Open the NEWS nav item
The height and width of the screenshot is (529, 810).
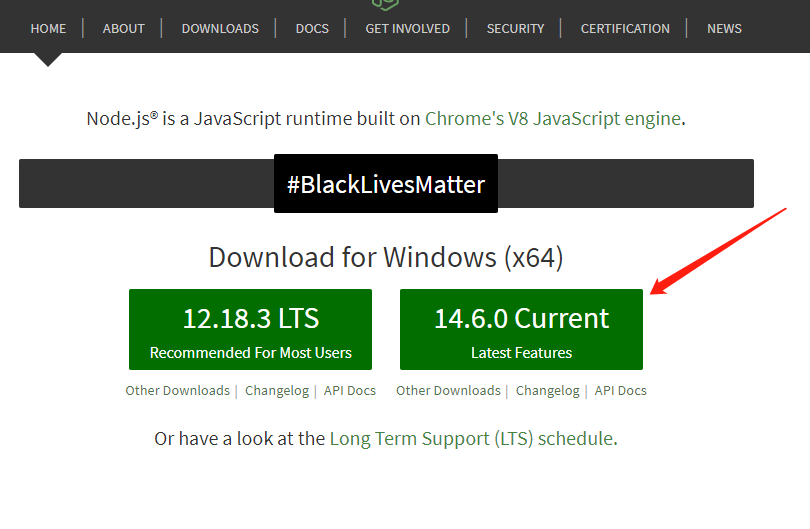coord(724,28)
